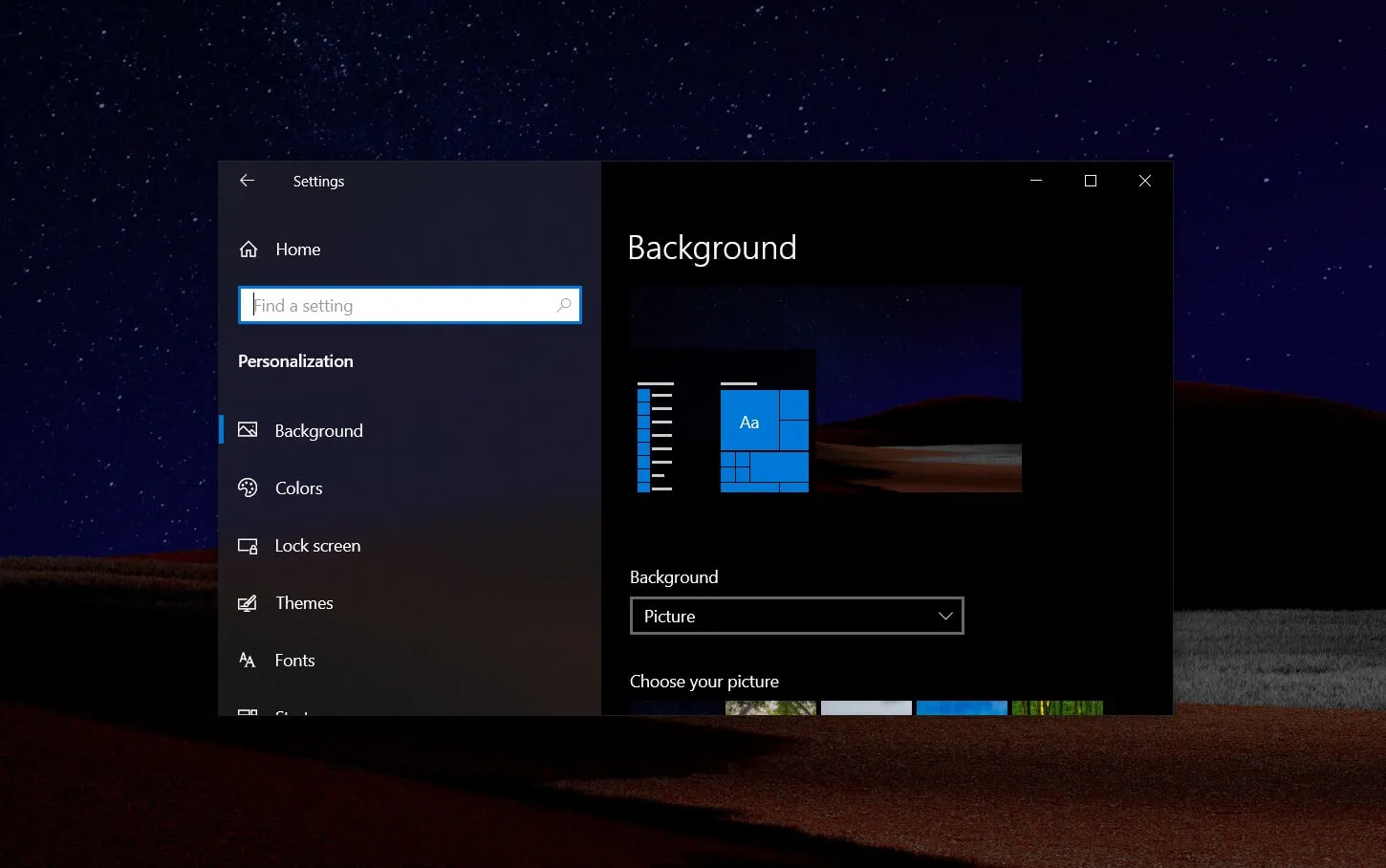Choose the first dark picture thumbnail
This screenshot has width=1386, height=868.
(675, 707)
